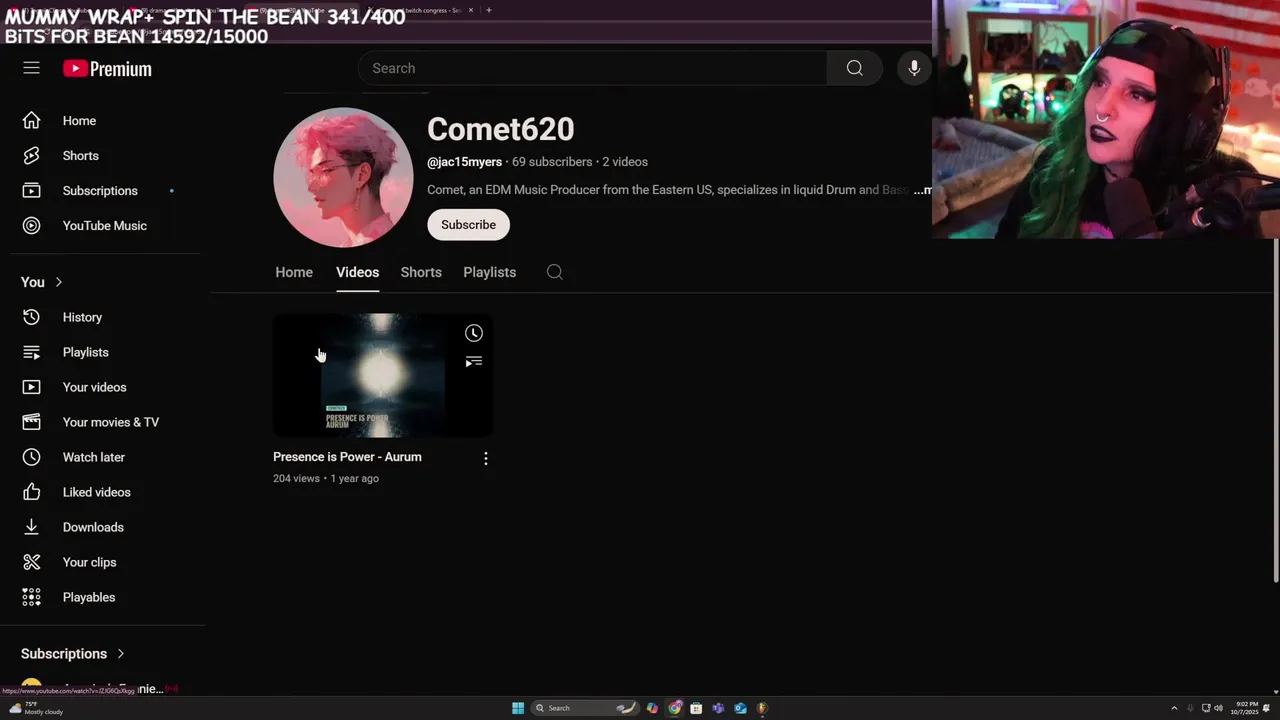Click the YouTube Premium logo
Screen dimensions: 1280x720
pyautogui.click(x=107, y=69)
